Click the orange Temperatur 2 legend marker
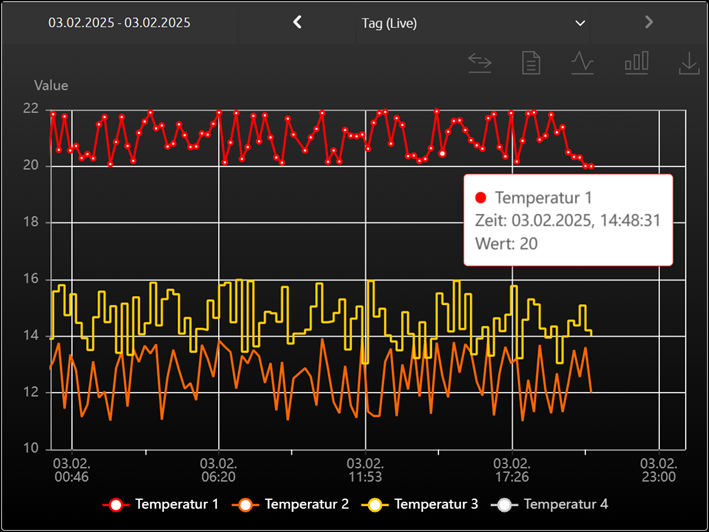709x532 pixels. [245, 504]
